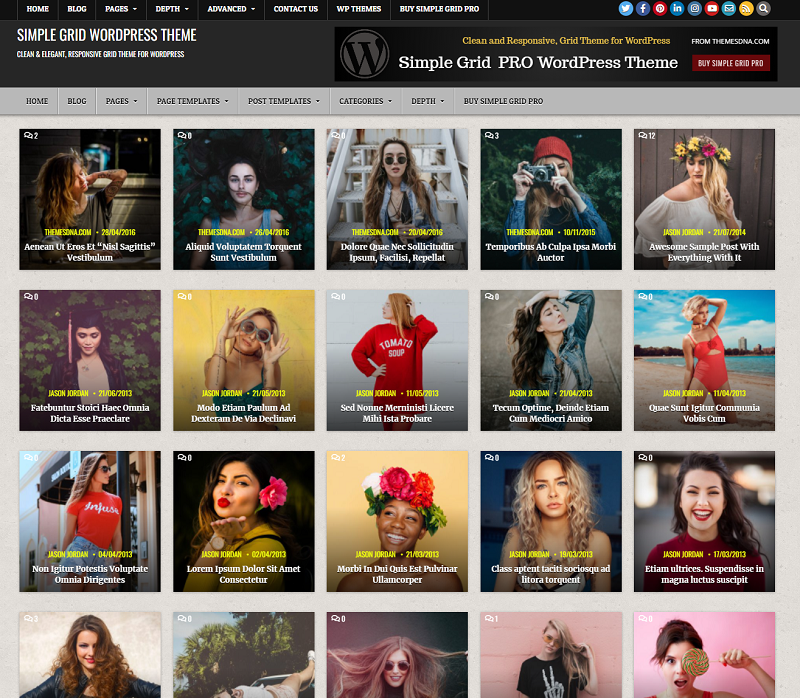Open Awesome Sample Post With Everything post
The height and width of the screenshot is (698, 800).
point(704,252)
